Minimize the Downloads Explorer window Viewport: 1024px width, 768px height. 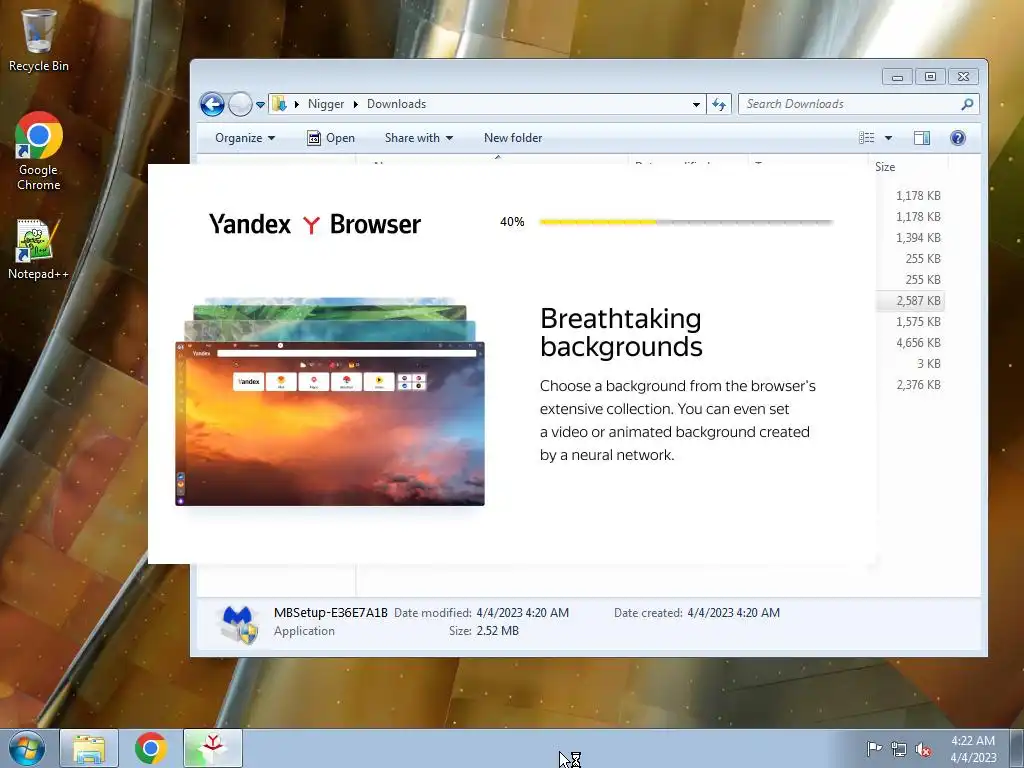pyautogui.click(x=897, y=76)
